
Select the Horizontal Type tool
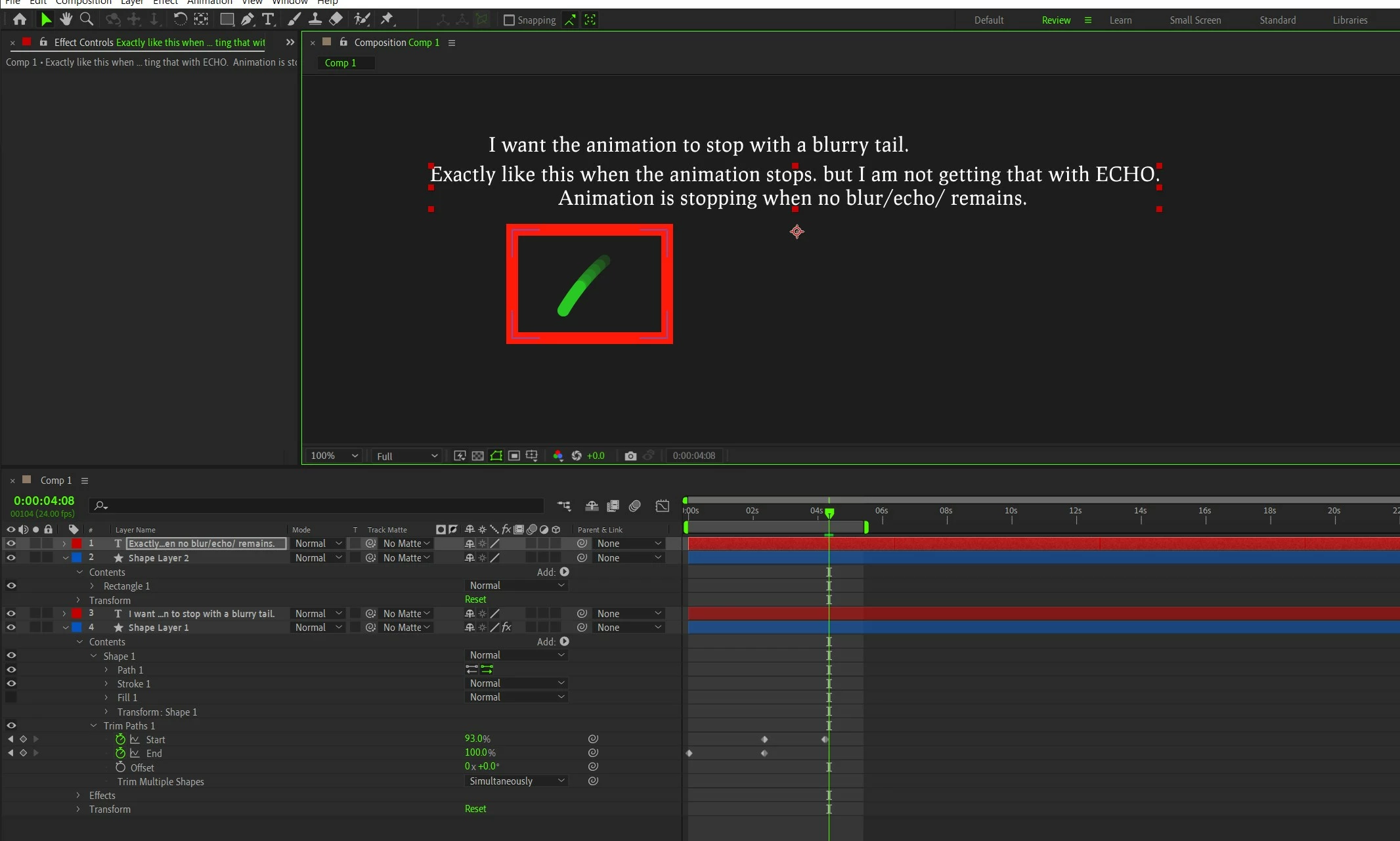pyautogui.click(x=268, y=19)
